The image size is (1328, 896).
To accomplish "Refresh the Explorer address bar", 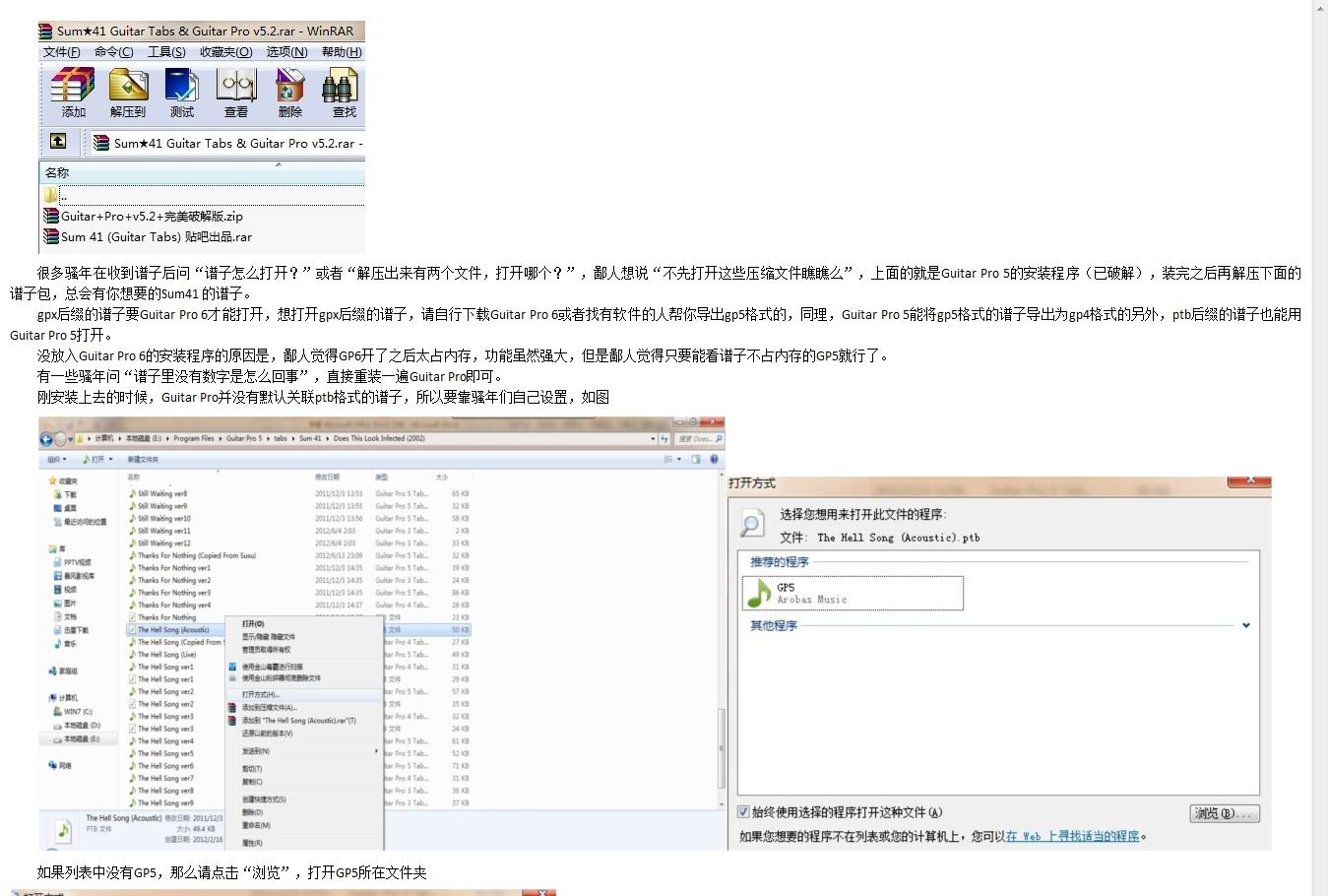I will (664, 438).
